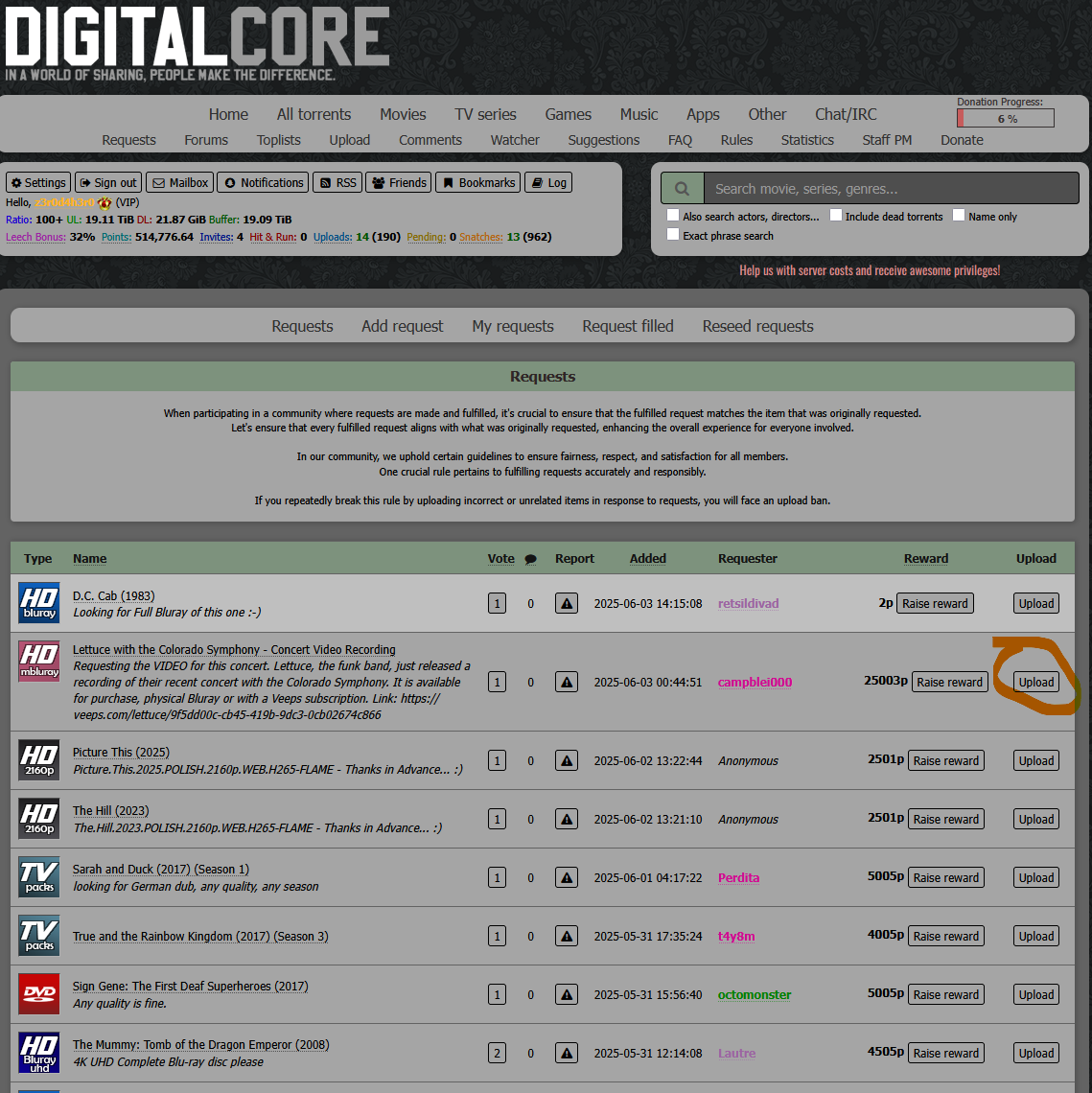Image resolution: width=1092 pixels, height=1093 pixels.
Task: Open Bookmarks from the user toolbar
Action: click(x=478, y=182)
